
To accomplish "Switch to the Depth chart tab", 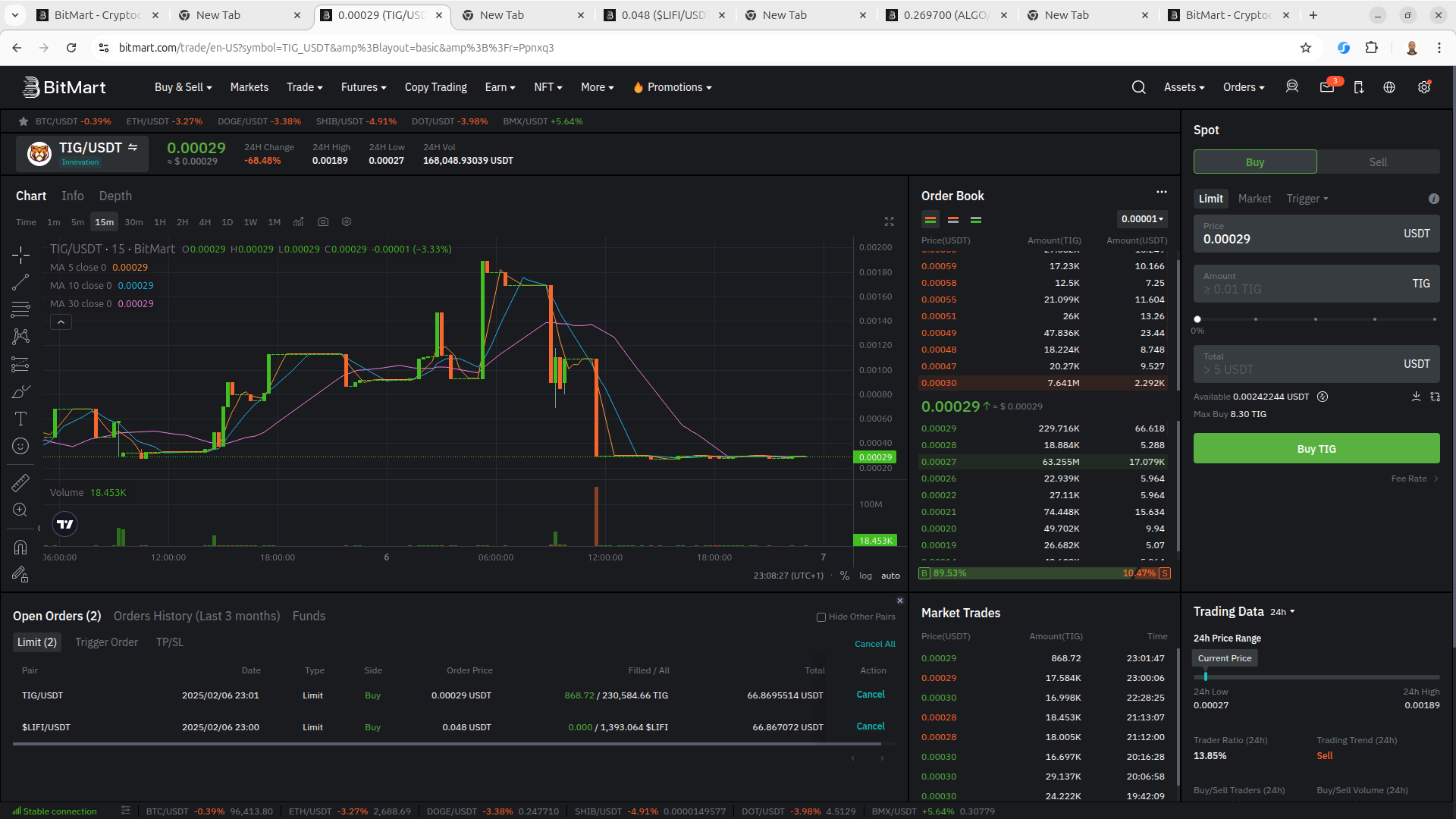I will click(x=115, y=196).
